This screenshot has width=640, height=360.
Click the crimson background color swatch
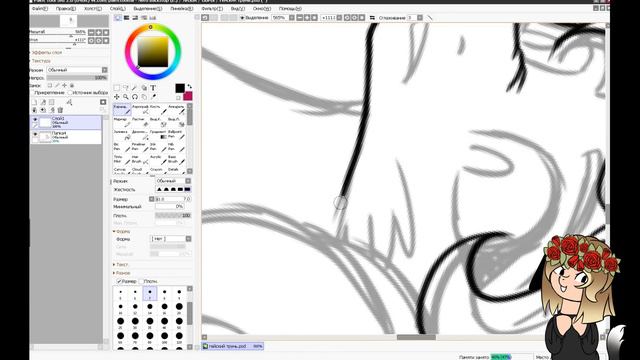click(x=188, y=96)
